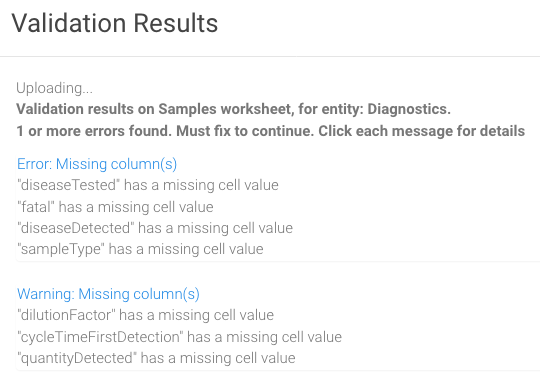Select the quantityDetected missing cell value line

[x=156, y=358]
